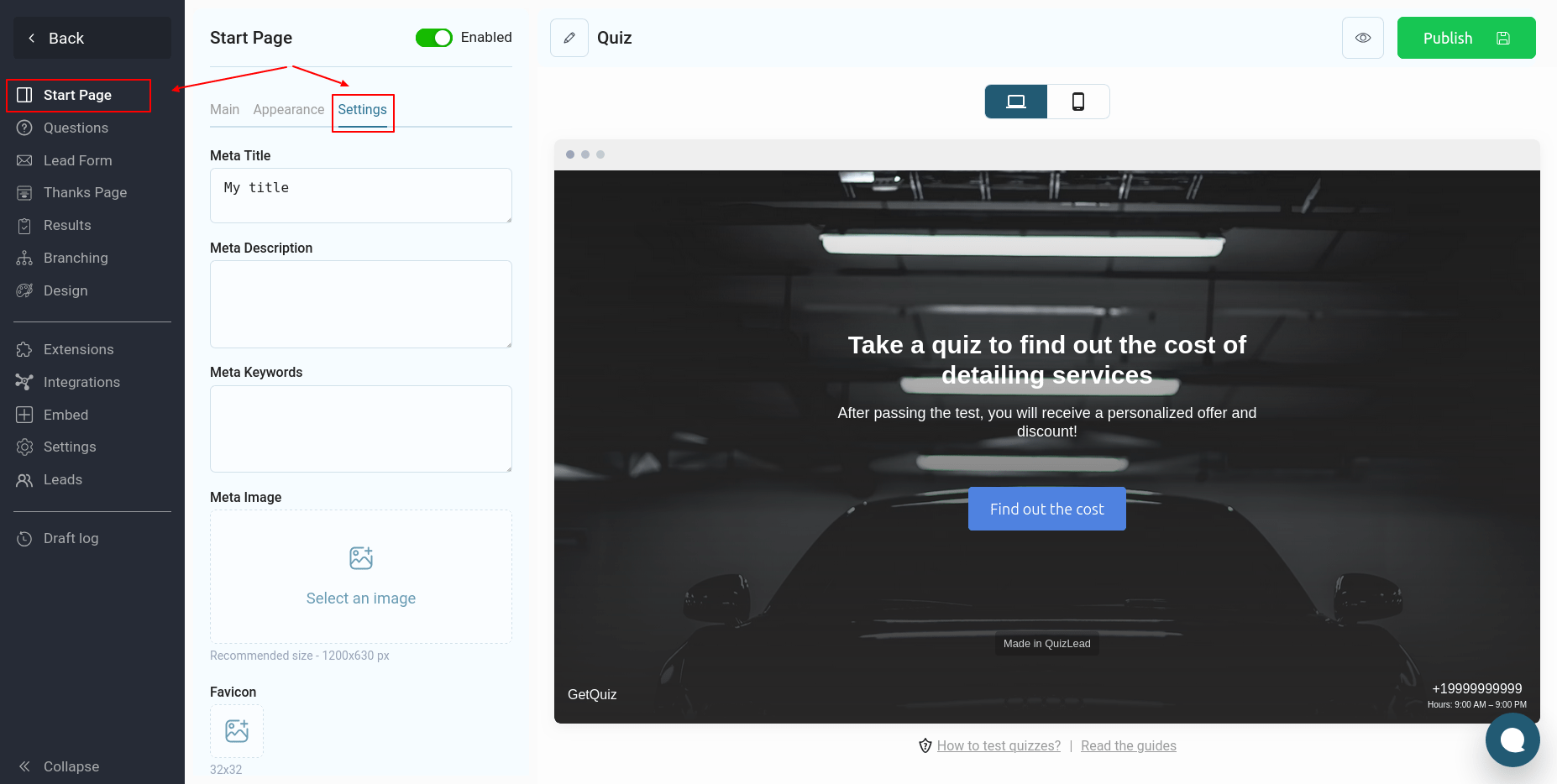This screenshot has width=1557, height=784.
Task: Switch to the Main tab
Action: [x=224, y=109]
